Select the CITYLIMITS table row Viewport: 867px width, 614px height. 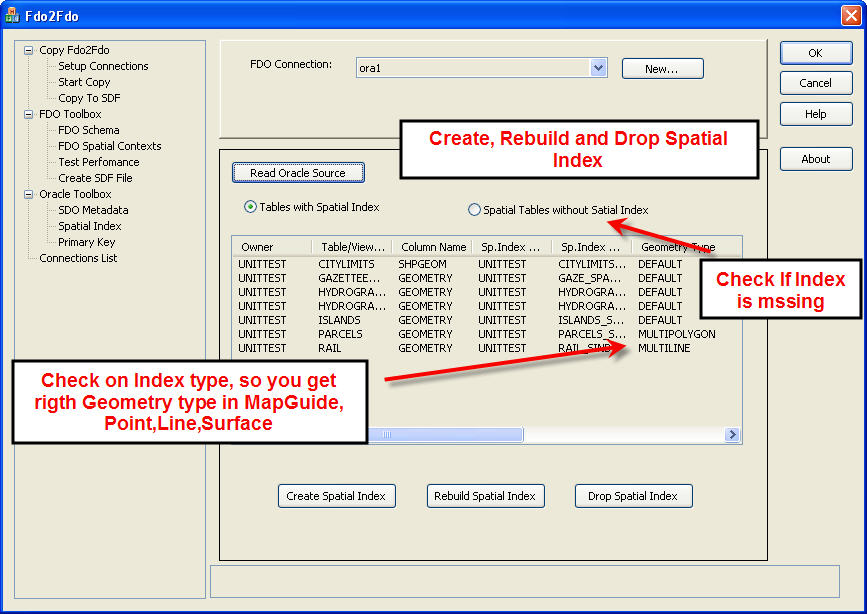coord(487,264)
